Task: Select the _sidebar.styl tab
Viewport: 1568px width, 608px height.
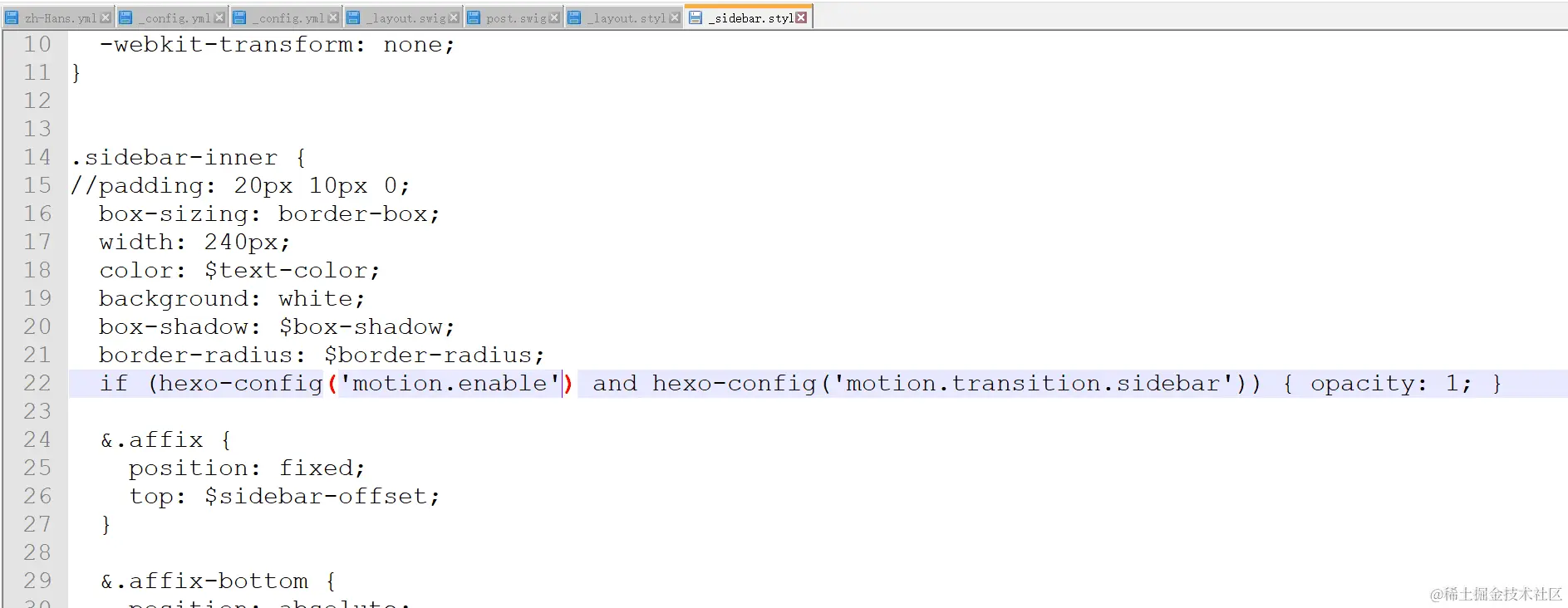Action: [x=748, y=17]
